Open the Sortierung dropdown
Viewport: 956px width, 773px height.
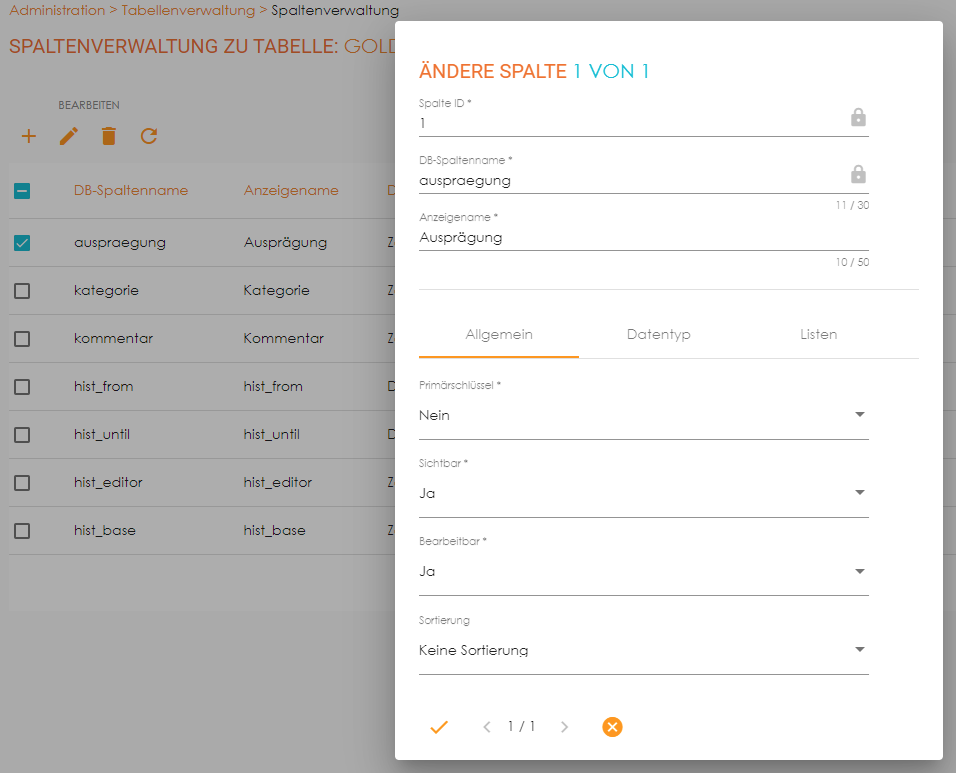coord(643,650)
